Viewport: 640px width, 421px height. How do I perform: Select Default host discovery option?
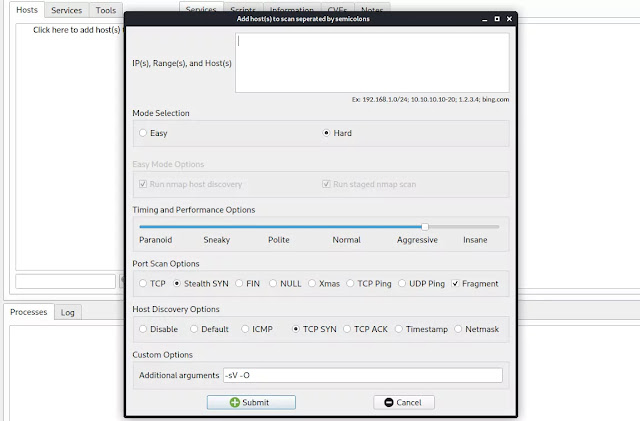tap(194, 329)
